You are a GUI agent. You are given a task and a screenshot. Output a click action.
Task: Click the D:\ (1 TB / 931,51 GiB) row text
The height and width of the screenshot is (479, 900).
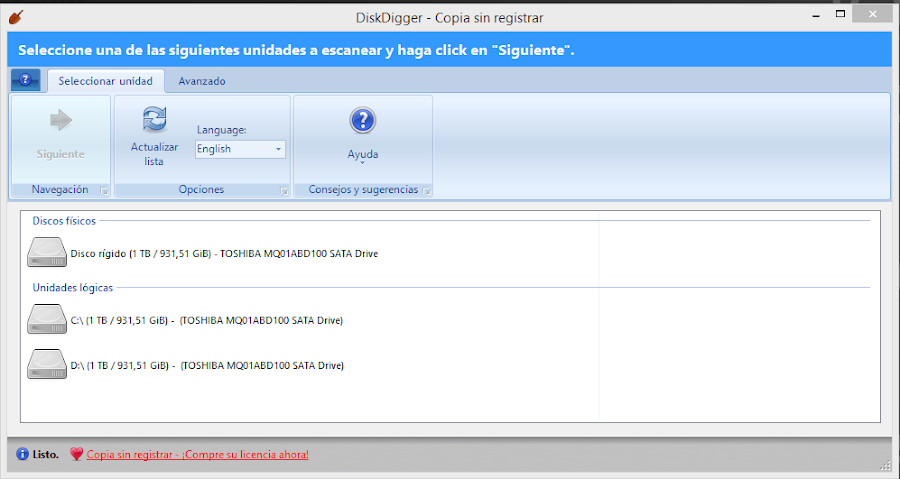[x=207, y=365]
